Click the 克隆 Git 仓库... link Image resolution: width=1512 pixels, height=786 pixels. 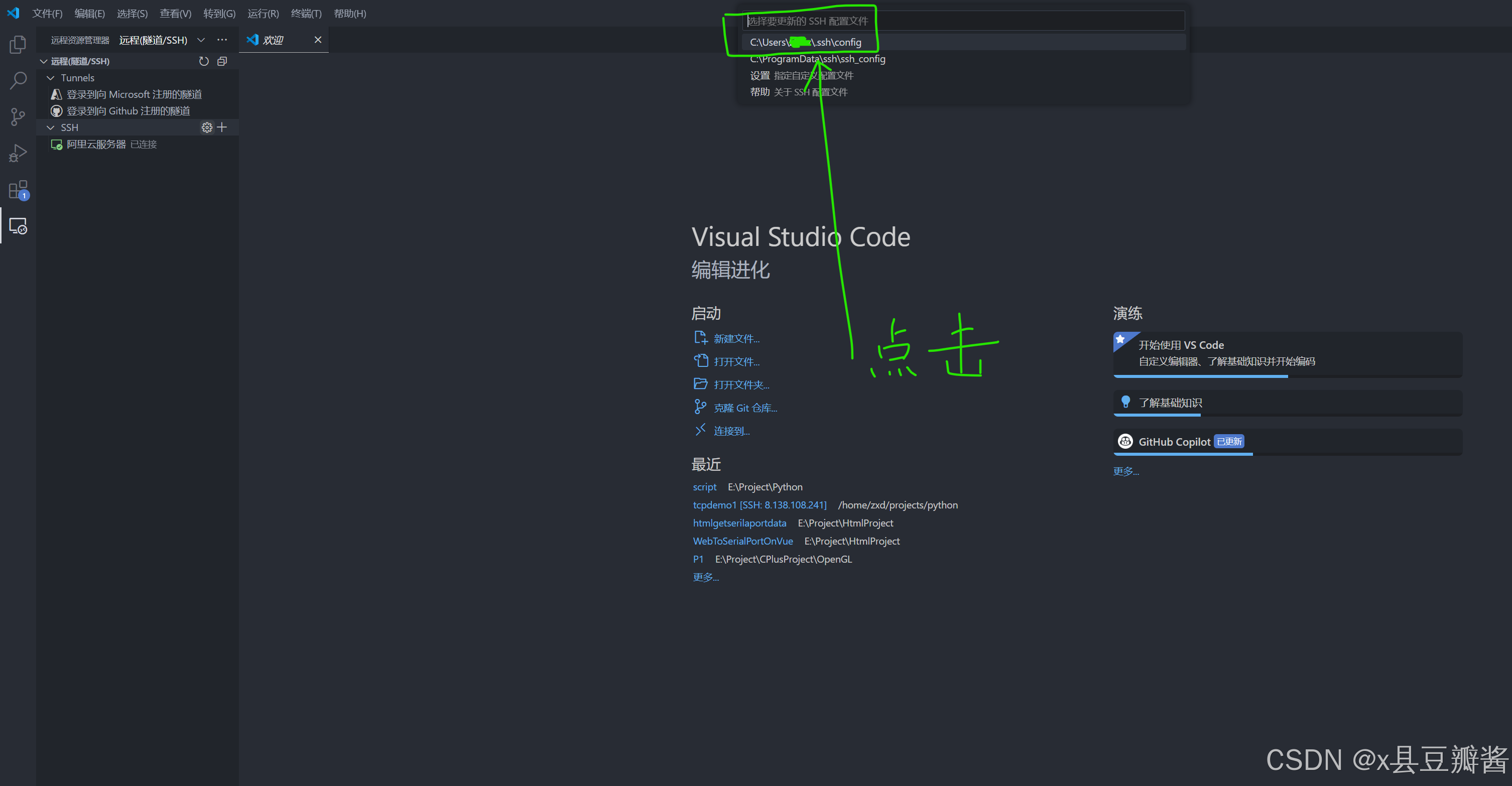[745, 408]
